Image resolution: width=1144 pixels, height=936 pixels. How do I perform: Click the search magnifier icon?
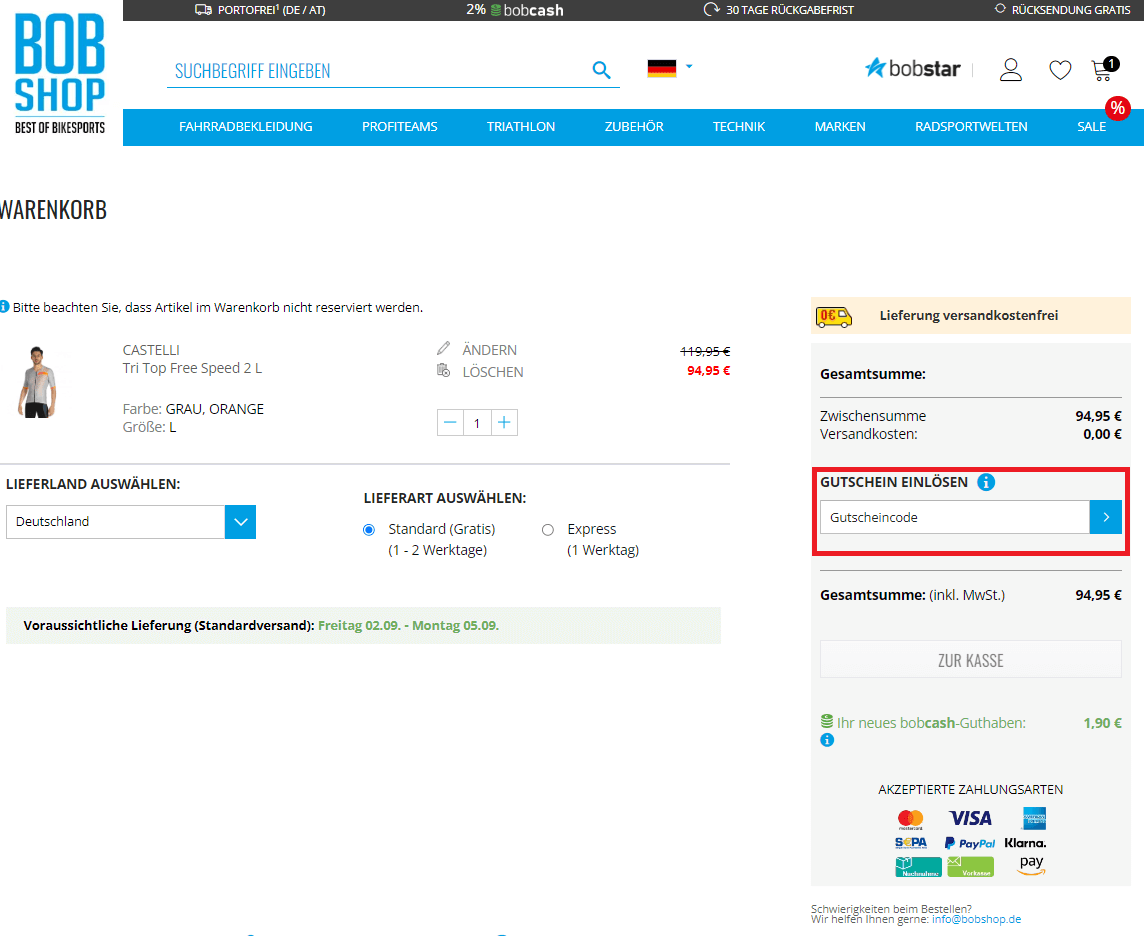(x=601, y=70)
